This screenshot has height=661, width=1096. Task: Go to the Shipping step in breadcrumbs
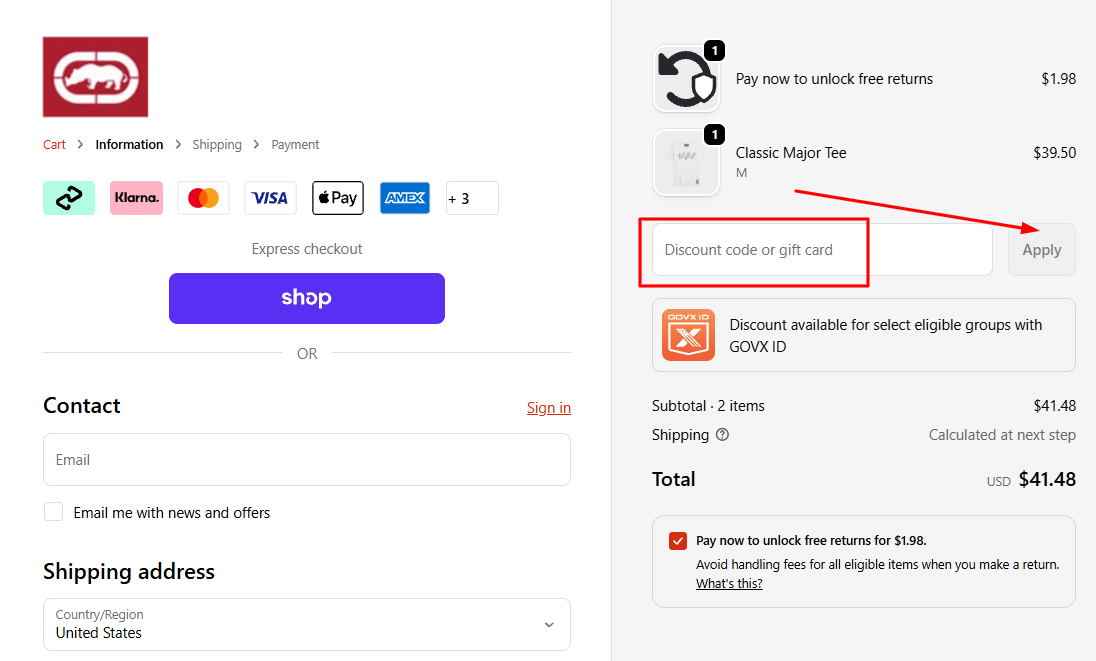(217, 144)
